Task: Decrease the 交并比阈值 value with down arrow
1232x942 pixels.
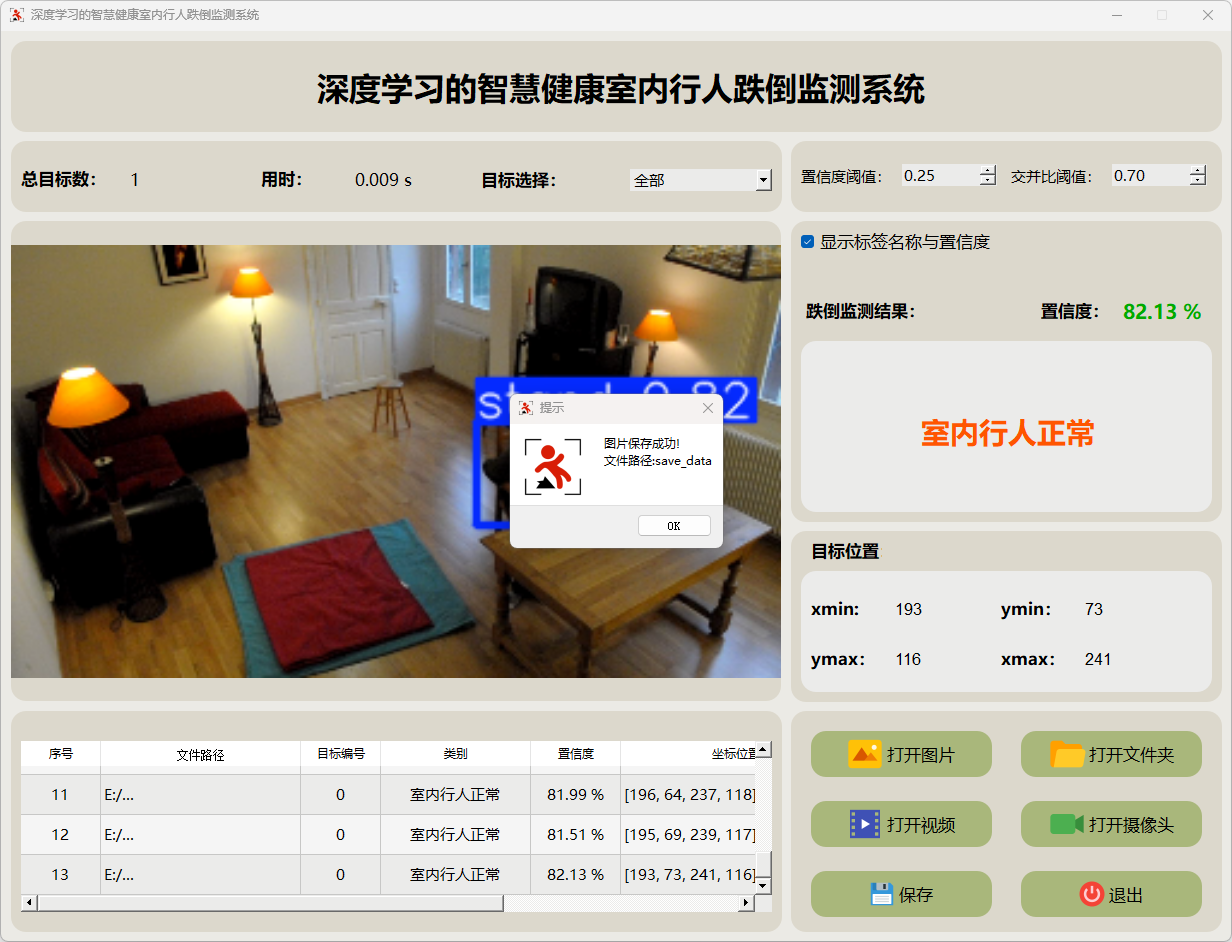Action: (1197, 181)
